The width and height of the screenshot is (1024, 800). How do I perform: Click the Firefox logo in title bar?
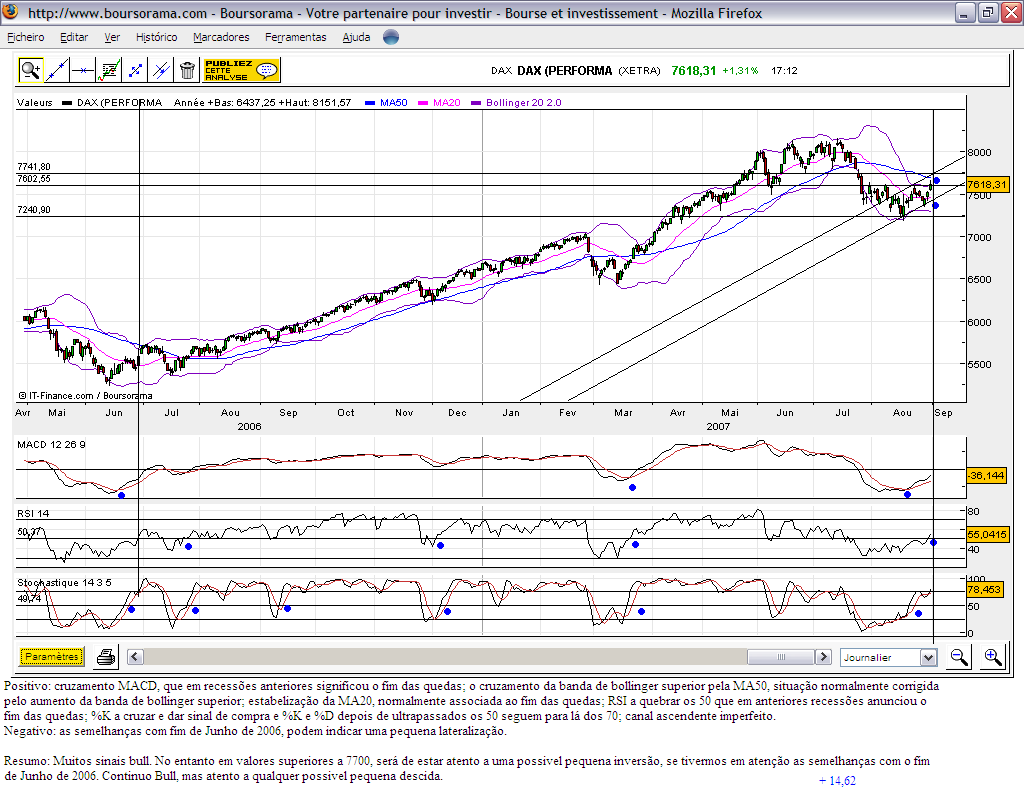point(11,12)
